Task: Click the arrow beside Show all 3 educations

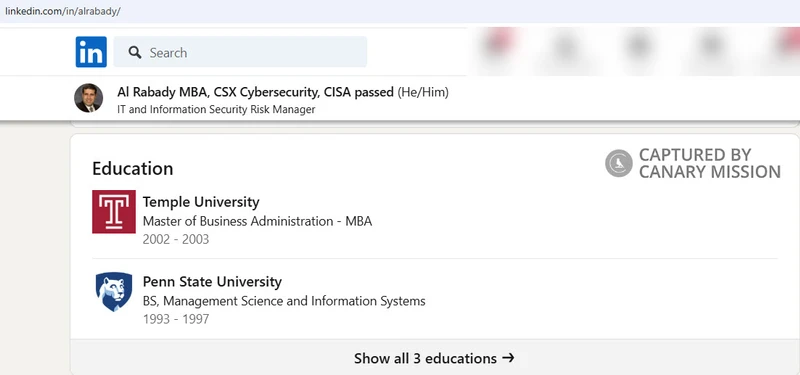Action: coord(508,358)
